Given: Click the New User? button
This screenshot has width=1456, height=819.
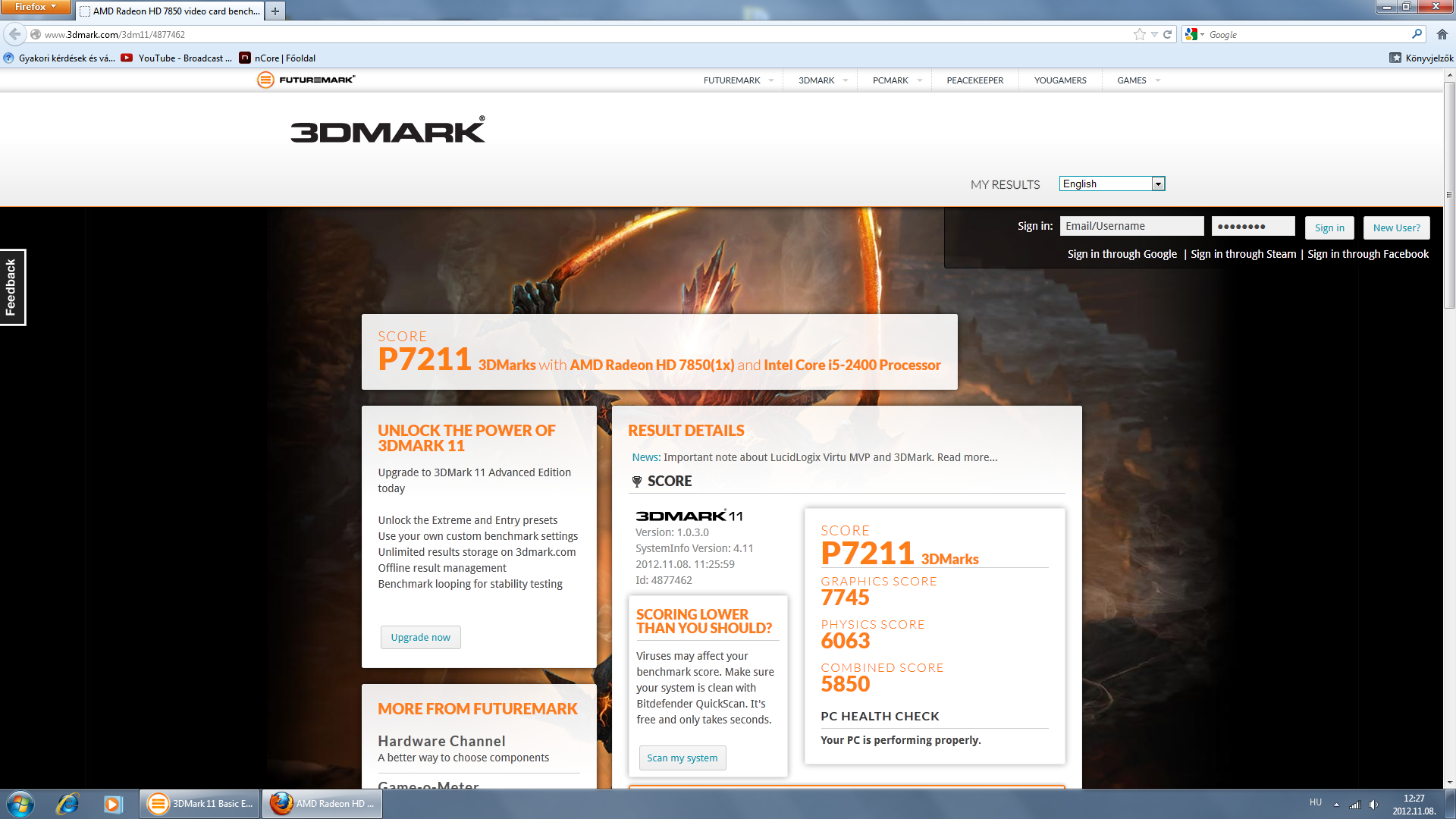Looking at the screenshot, I should point(1396,227).
